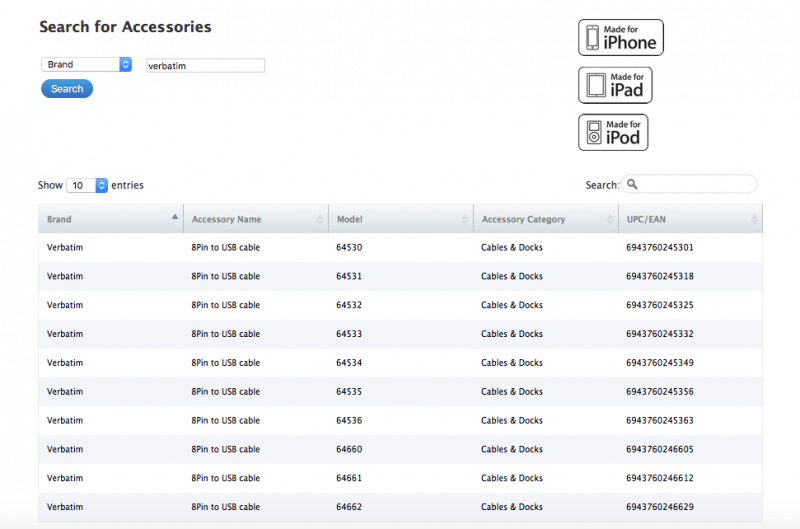Select model cell 64535
The image size is (800, 529).
point(349,391)
